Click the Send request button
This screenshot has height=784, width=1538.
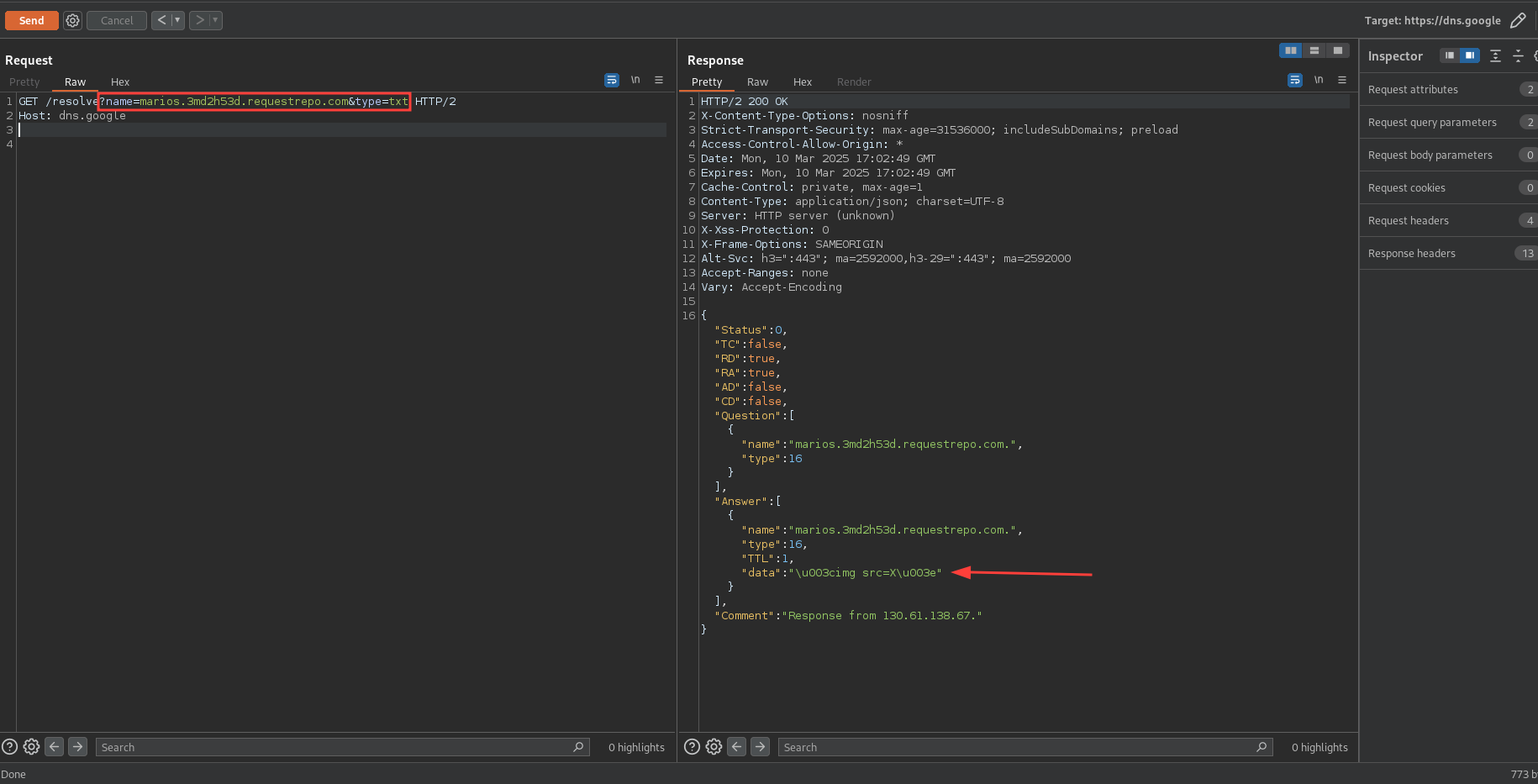click(31, 20)
